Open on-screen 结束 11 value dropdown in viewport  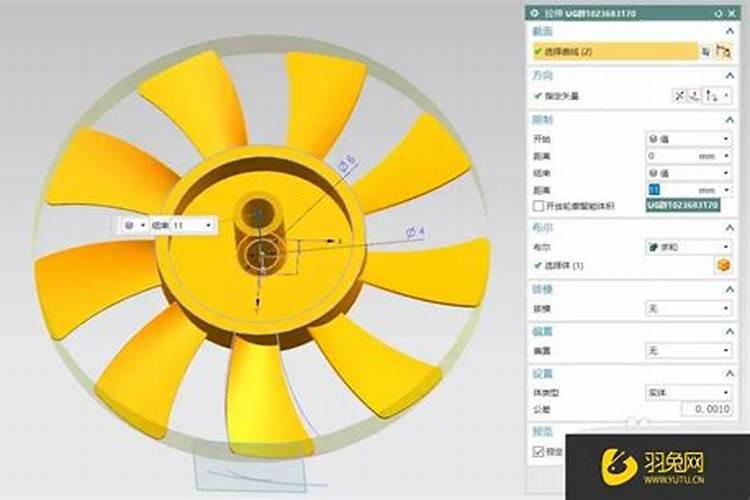(x=207, y=226)
